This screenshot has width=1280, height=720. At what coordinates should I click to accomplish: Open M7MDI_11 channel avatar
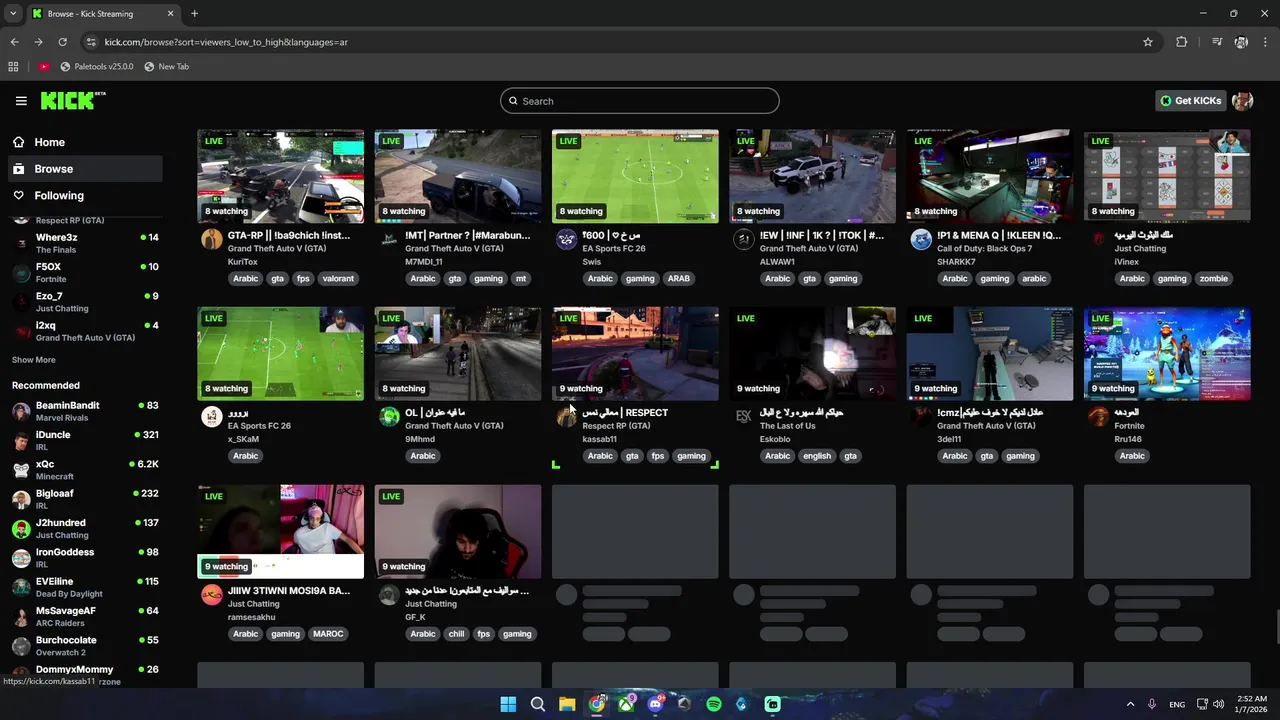[389, 239]
